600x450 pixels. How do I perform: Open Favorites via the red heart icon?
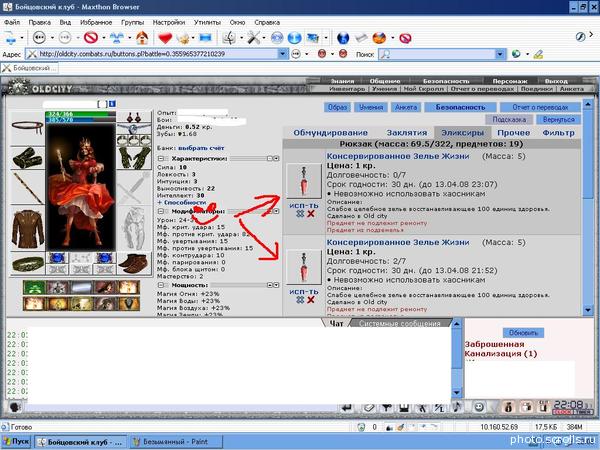165,38
